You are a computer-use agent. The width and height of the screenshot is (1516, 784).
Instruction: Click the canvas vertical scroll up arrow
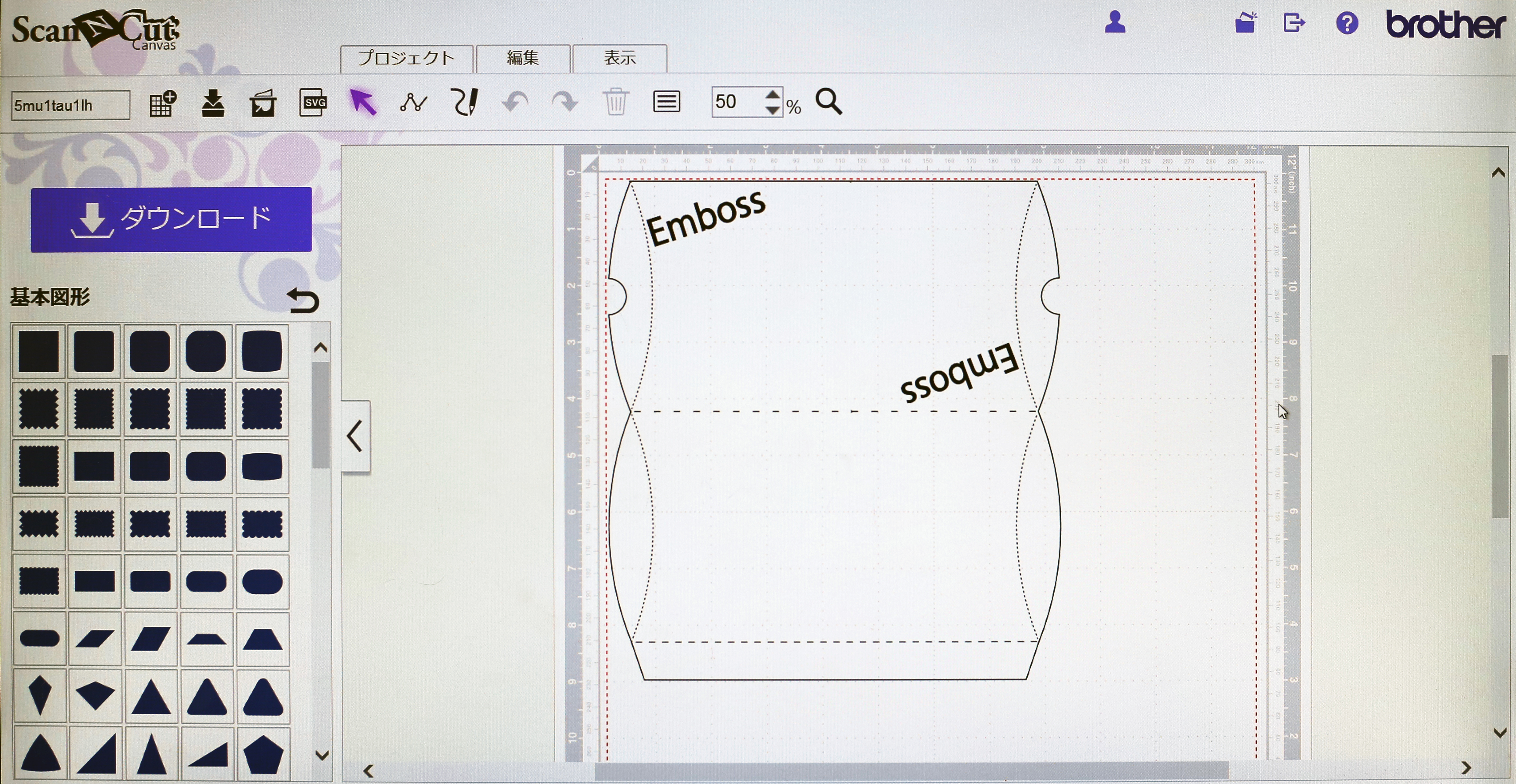(x=1499, y=173)
